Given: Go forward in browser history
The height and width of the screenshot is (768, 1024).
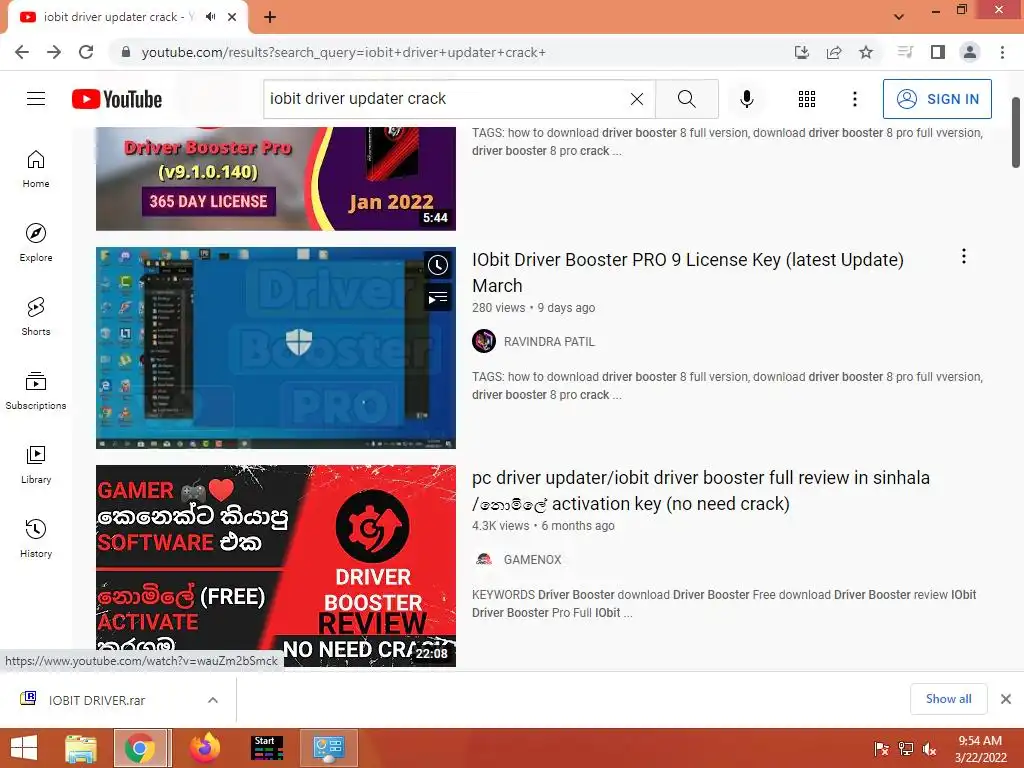Looking at the screenshot, I should pos(54,52).
